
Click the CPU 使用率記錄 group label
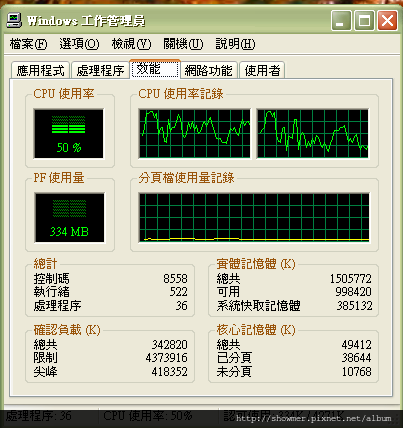pyautogui.click(x=181, y=94)
